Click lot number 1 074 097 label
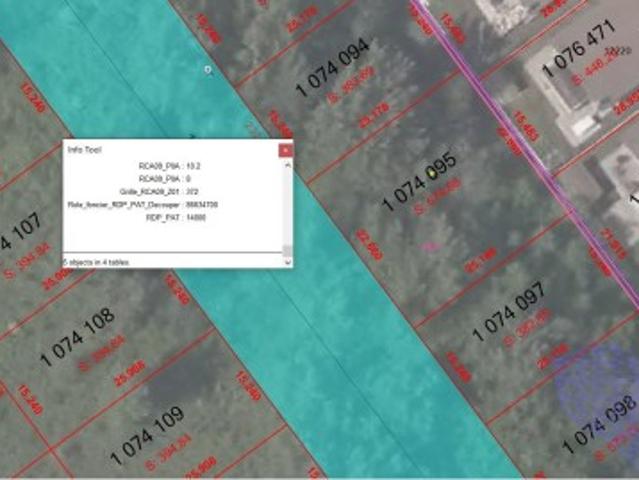The image size is (639, 480). tap(509, 311)
